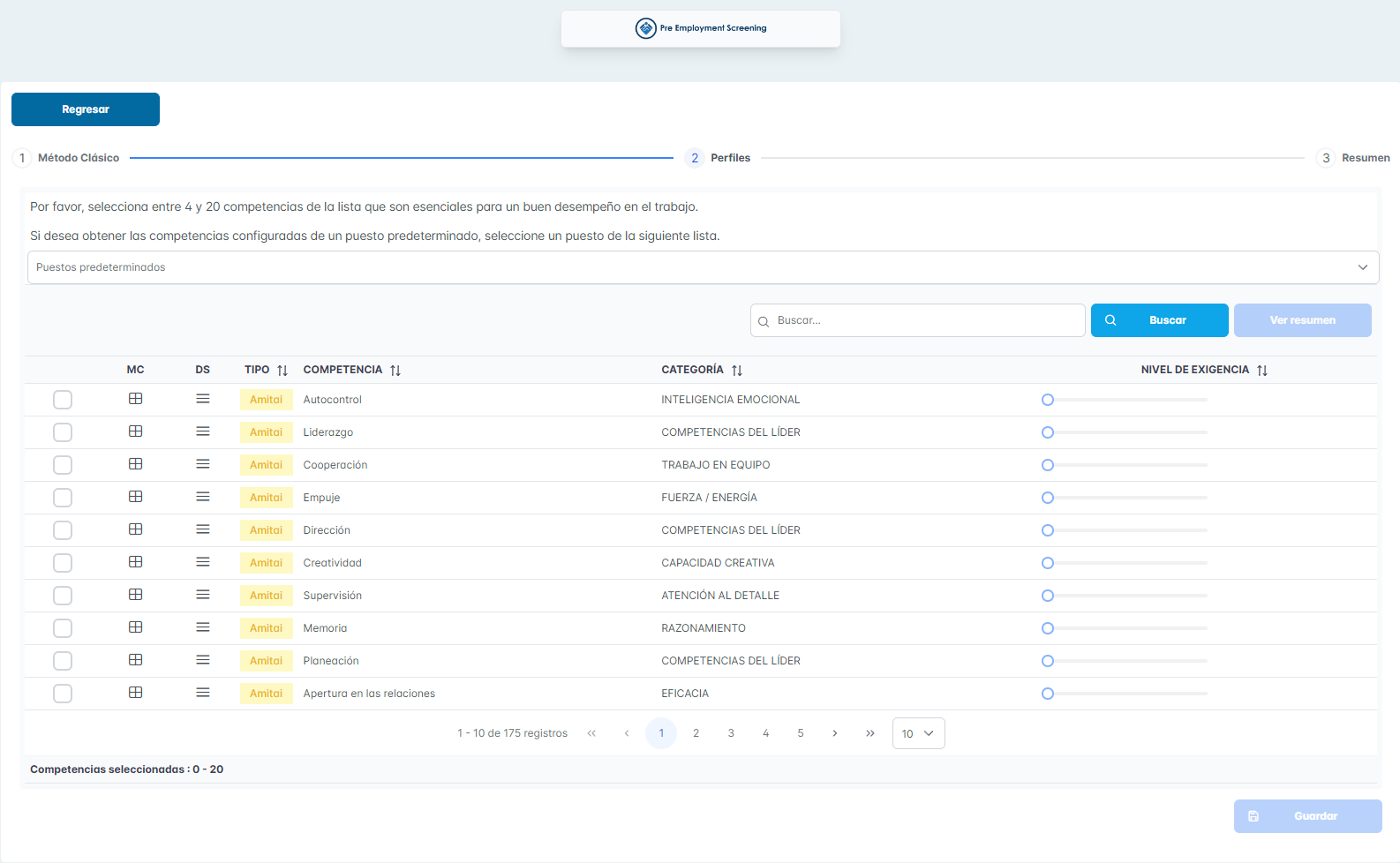Click the Dirección exigencia slider handle
Image resolution: width=1400 pixels, height=863 pixels.
click(x=1048, y=530)
